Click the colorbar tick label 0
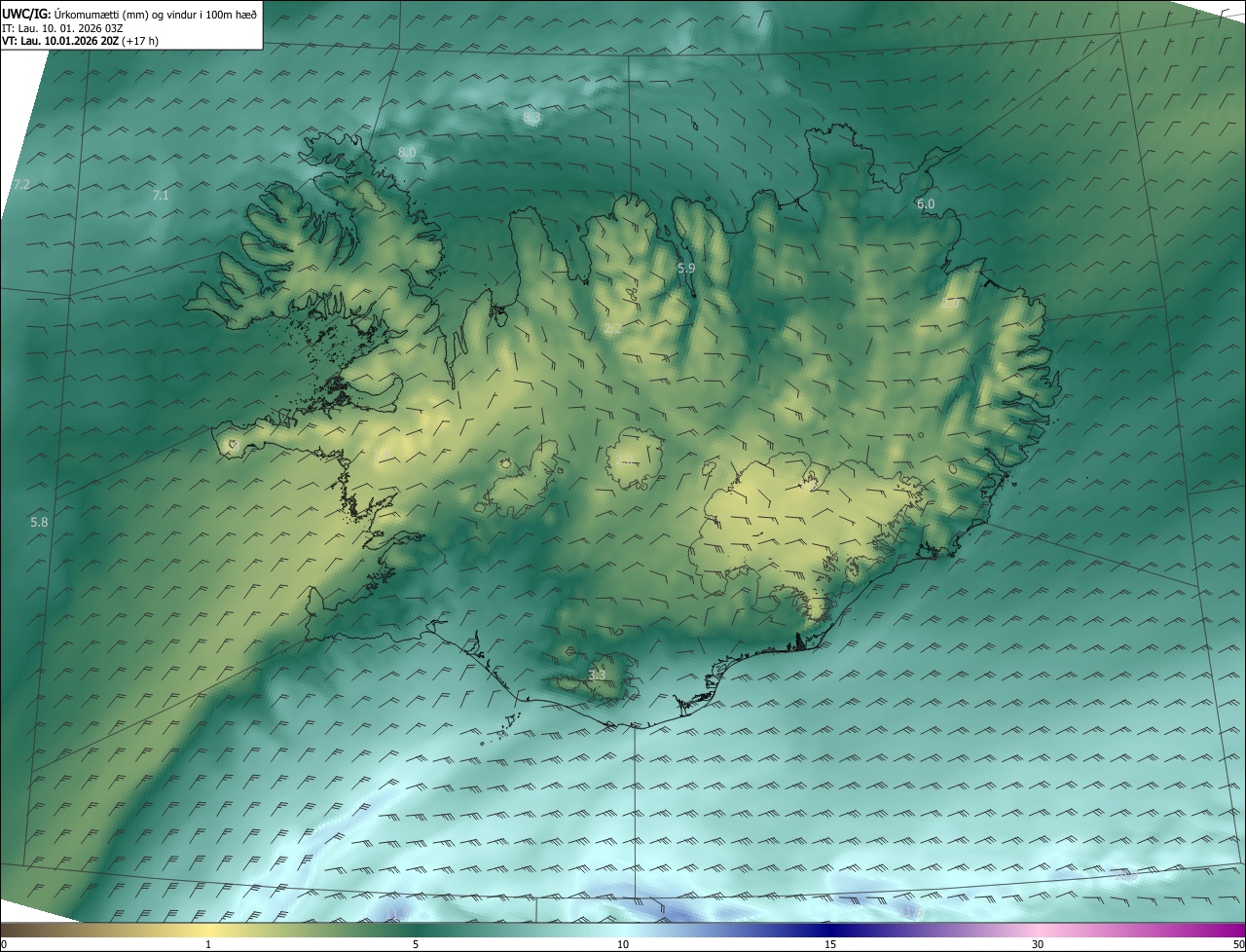1246x952 pixels. pos(4,945)
